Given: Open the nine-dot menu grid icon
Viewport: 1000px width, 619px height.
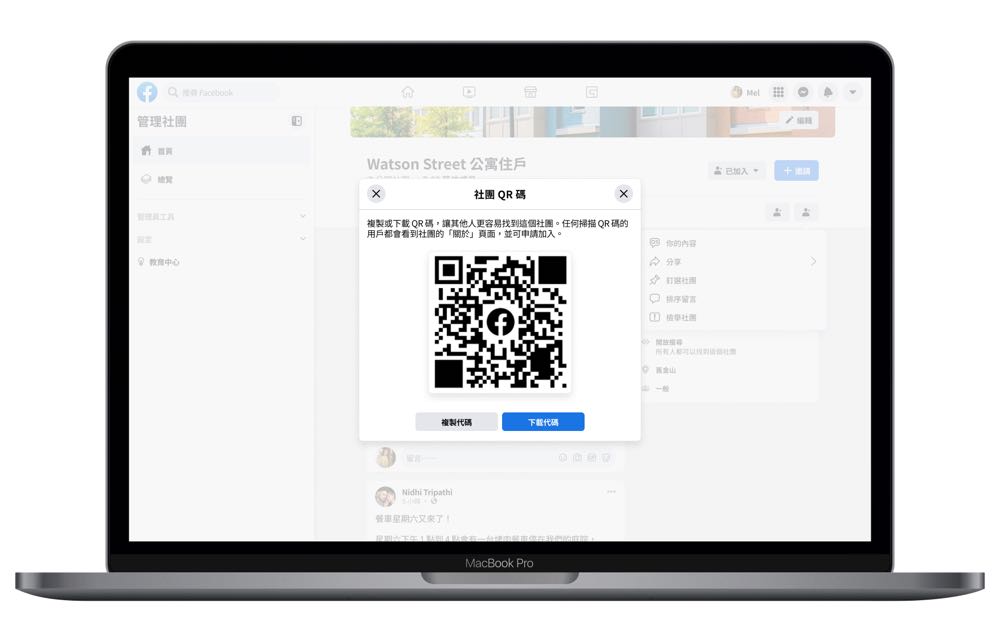Looking at the screenshot, I should [779, 92].
